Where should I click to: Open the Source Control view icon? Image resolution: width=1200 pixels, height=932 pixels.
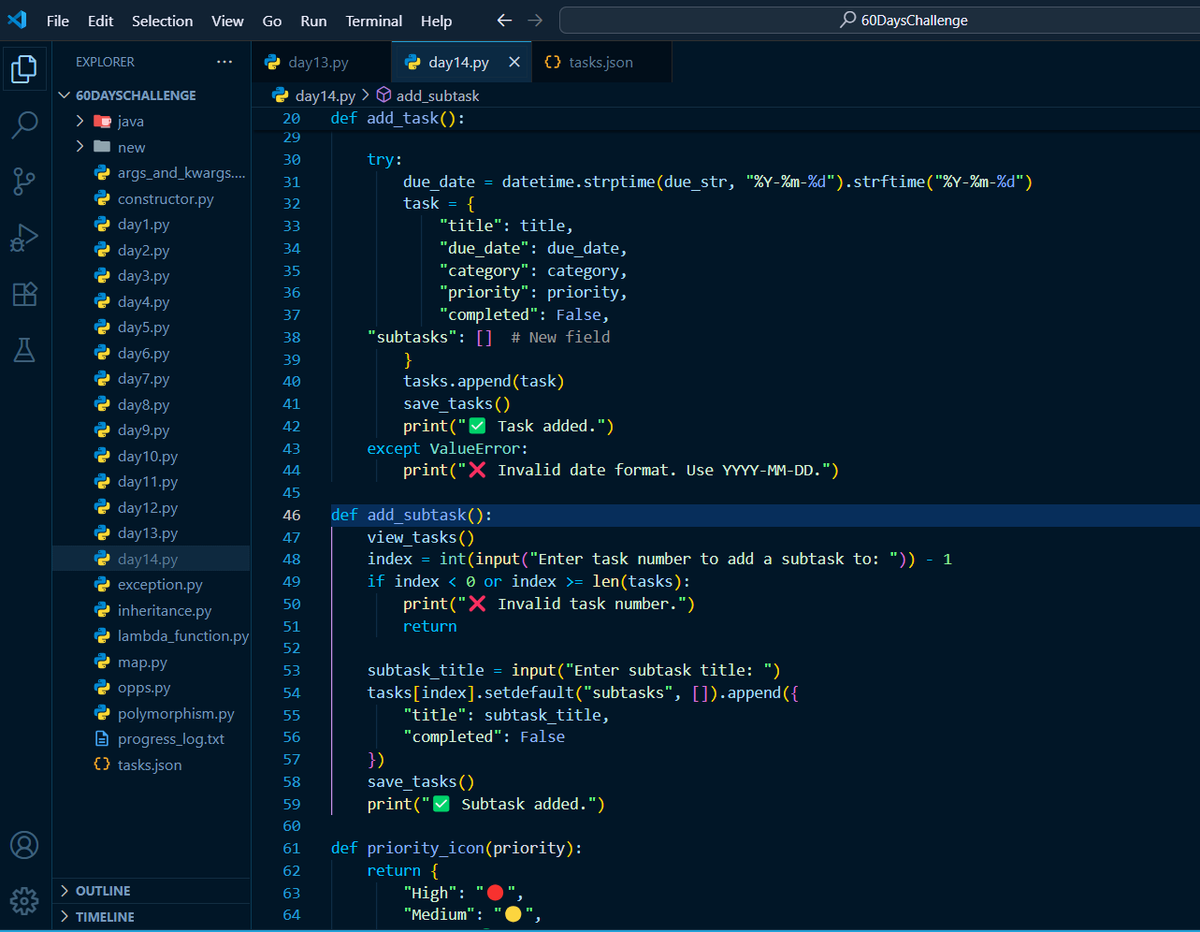click(x=25, y=181)
